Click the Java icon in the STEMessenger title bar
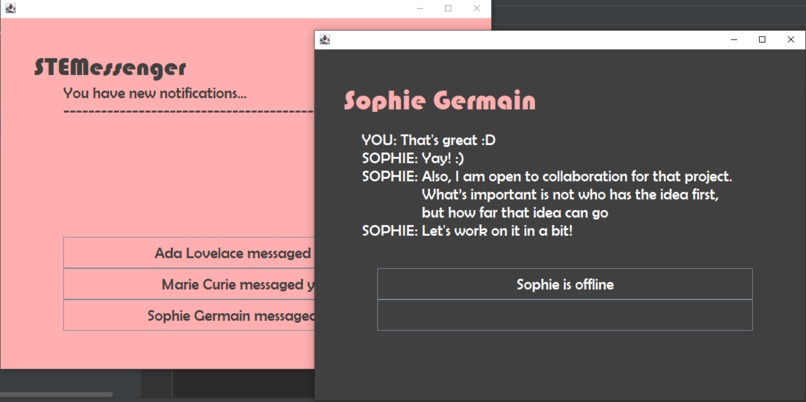 pos(10,8)
